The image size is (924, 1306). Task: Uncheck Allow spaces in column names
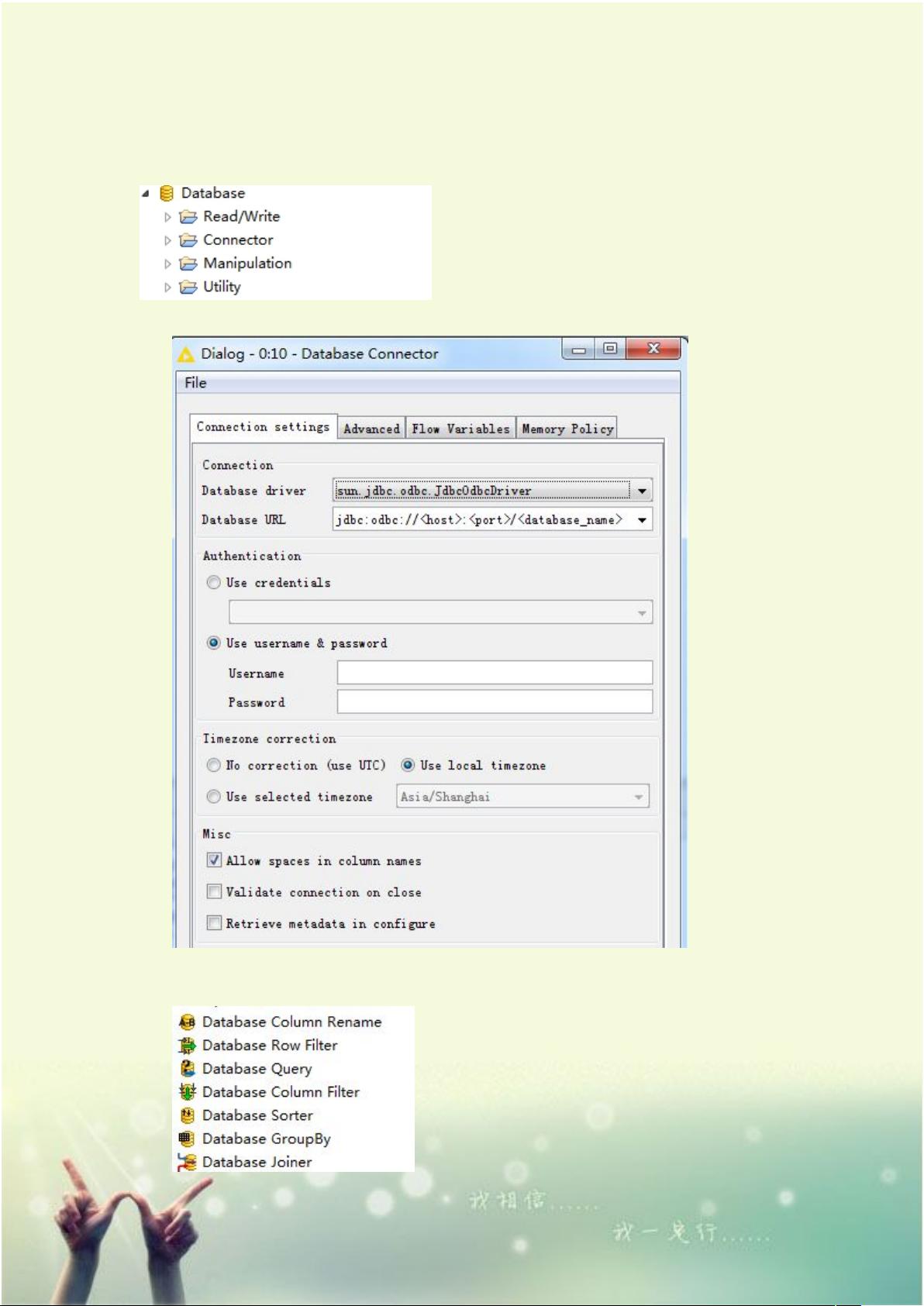pos(214,860)
